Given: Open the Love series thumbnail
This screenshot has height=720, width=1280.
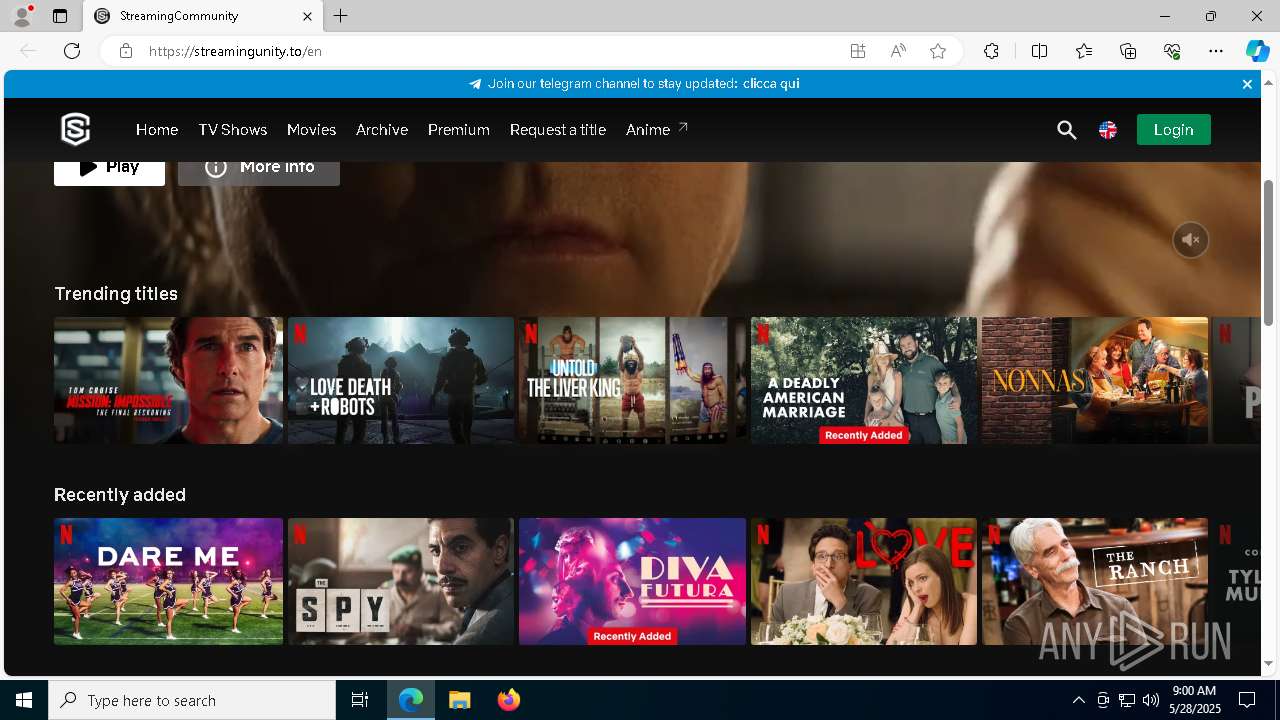Looking at the screenshot, I should [864, 581].
